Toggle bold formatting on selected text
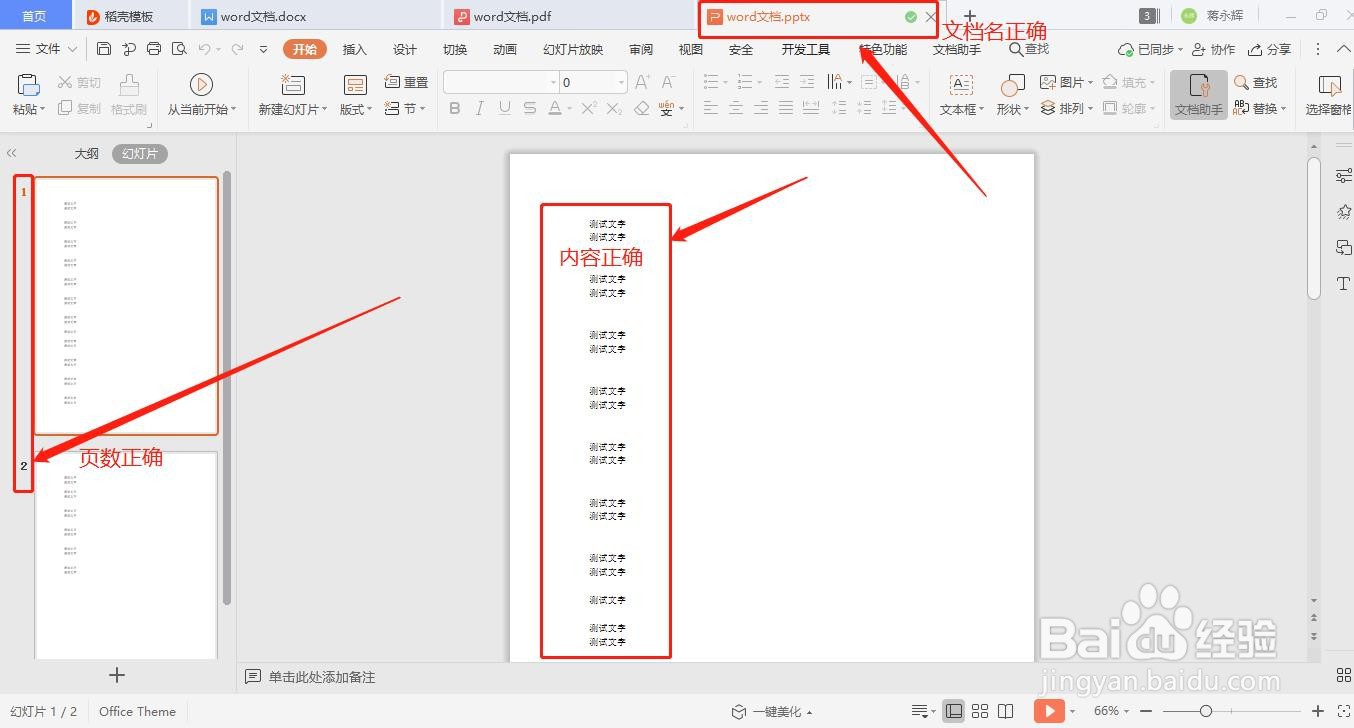 (455, 108)
